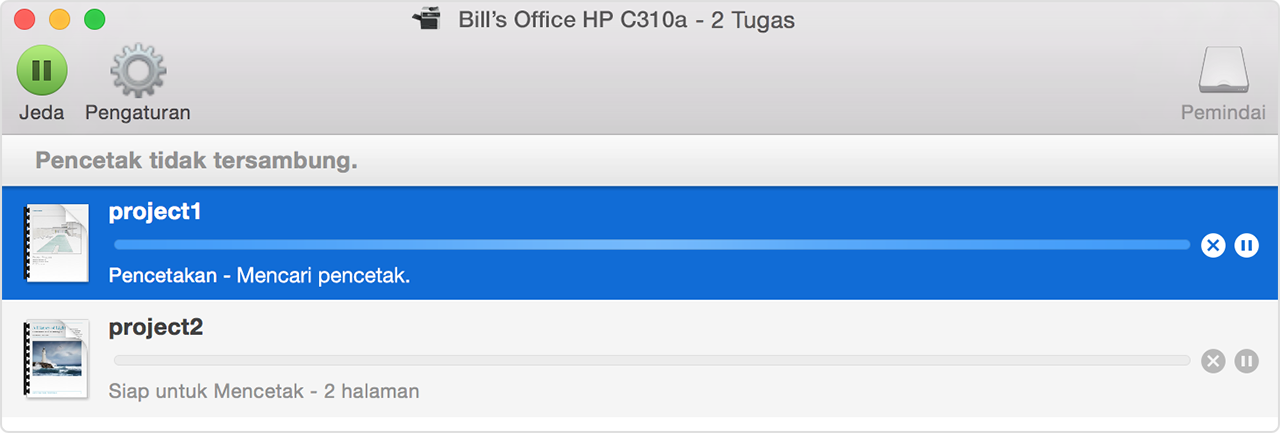Viewport: 1280px width, 434px height.
Task: Select the project2 job title
Action: tap(155, 328)
